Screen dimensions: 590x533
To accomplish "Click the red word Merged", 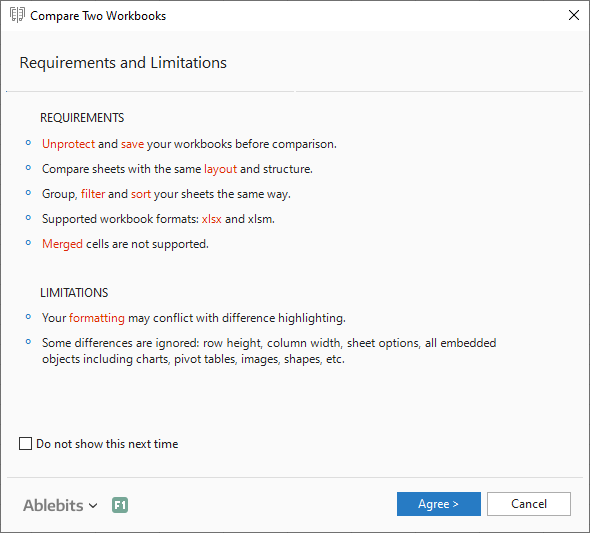I will [62, 244].
